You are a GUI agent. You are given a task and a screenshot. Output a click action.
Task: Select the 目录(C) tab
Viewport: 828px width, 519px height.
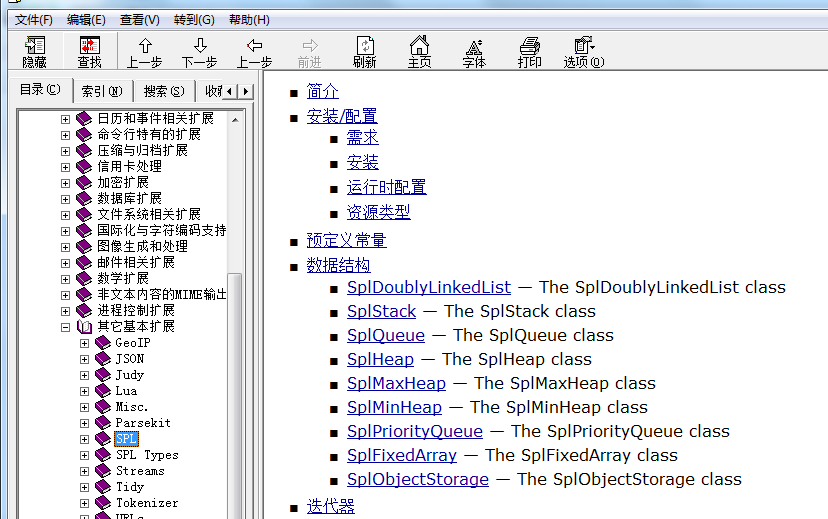[x=40, y=90]
